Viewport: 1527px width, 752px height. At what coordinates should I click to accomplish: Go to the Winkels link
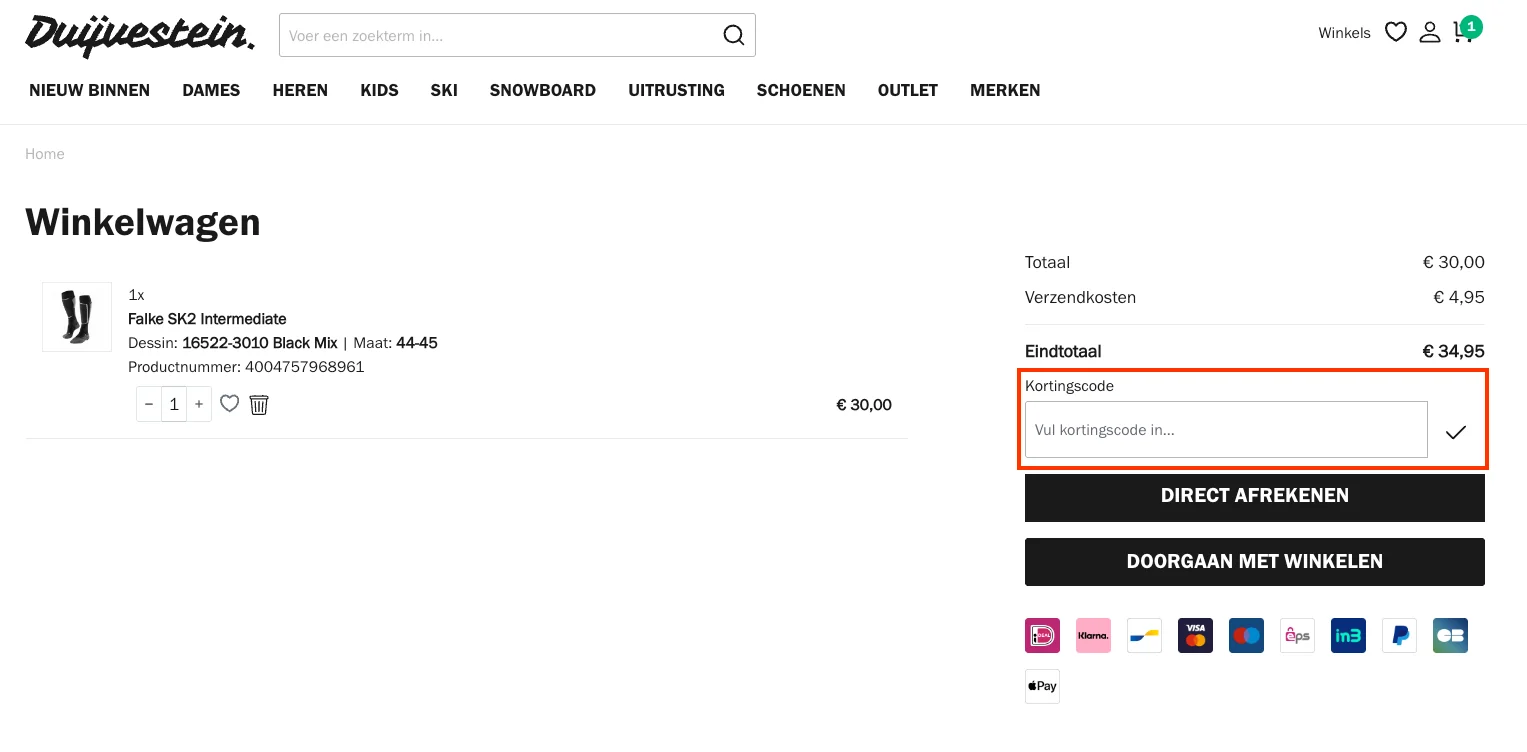1344,33
